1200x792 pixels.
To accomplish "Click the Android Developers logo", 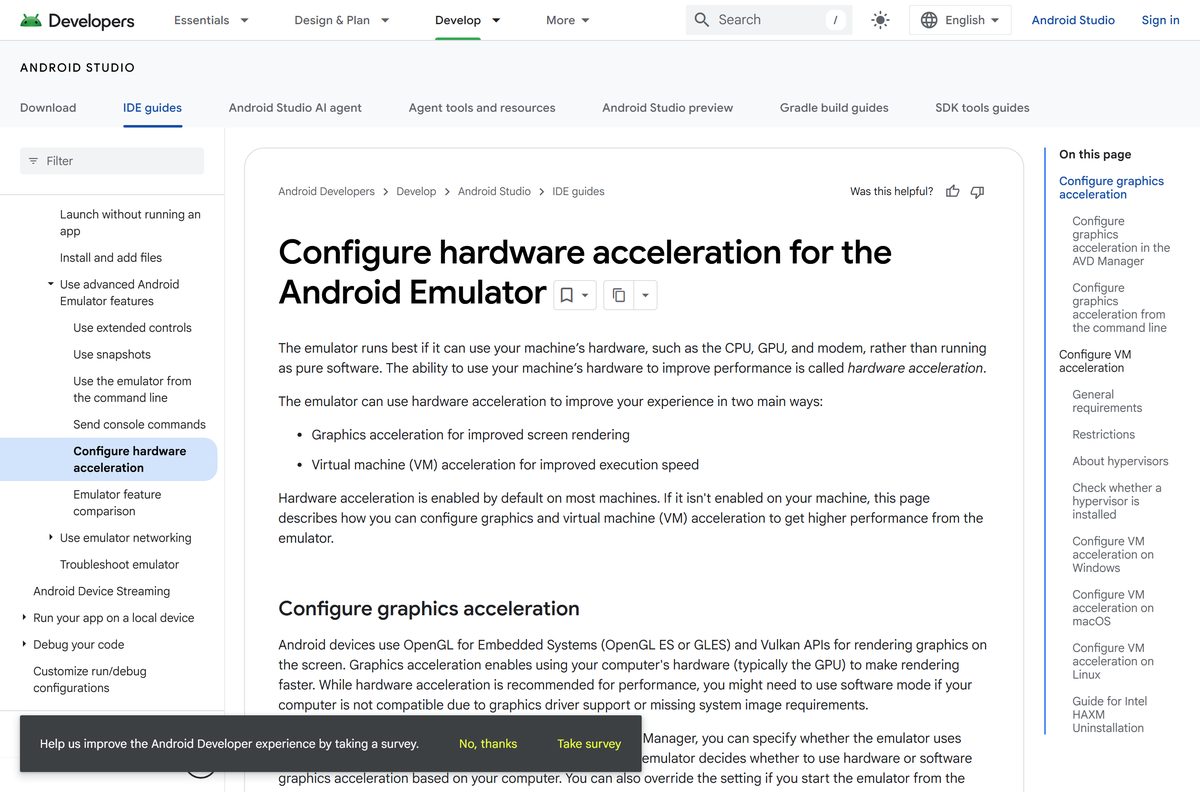I will 77,20.
